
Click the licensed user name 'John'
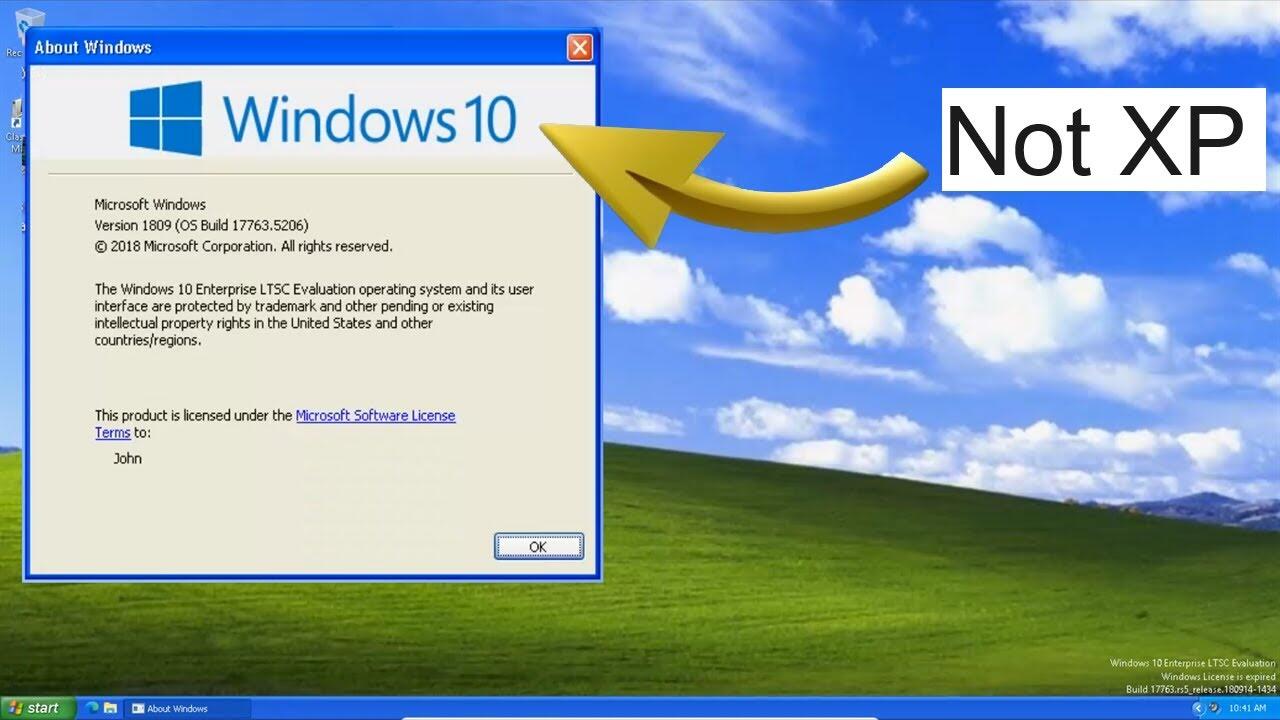[127, 459]
